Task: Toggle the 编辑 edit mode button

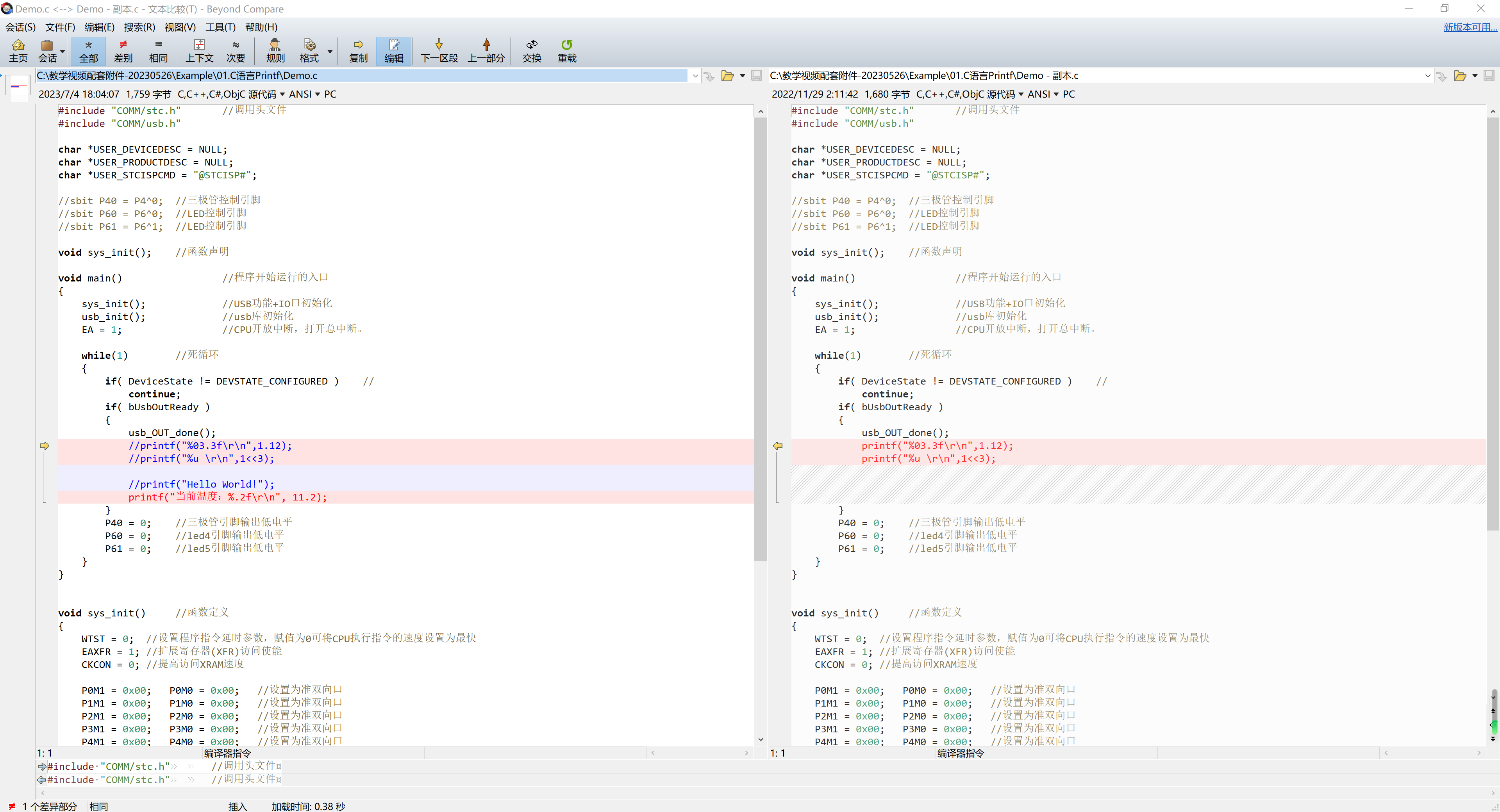Action: coord(394,51)
